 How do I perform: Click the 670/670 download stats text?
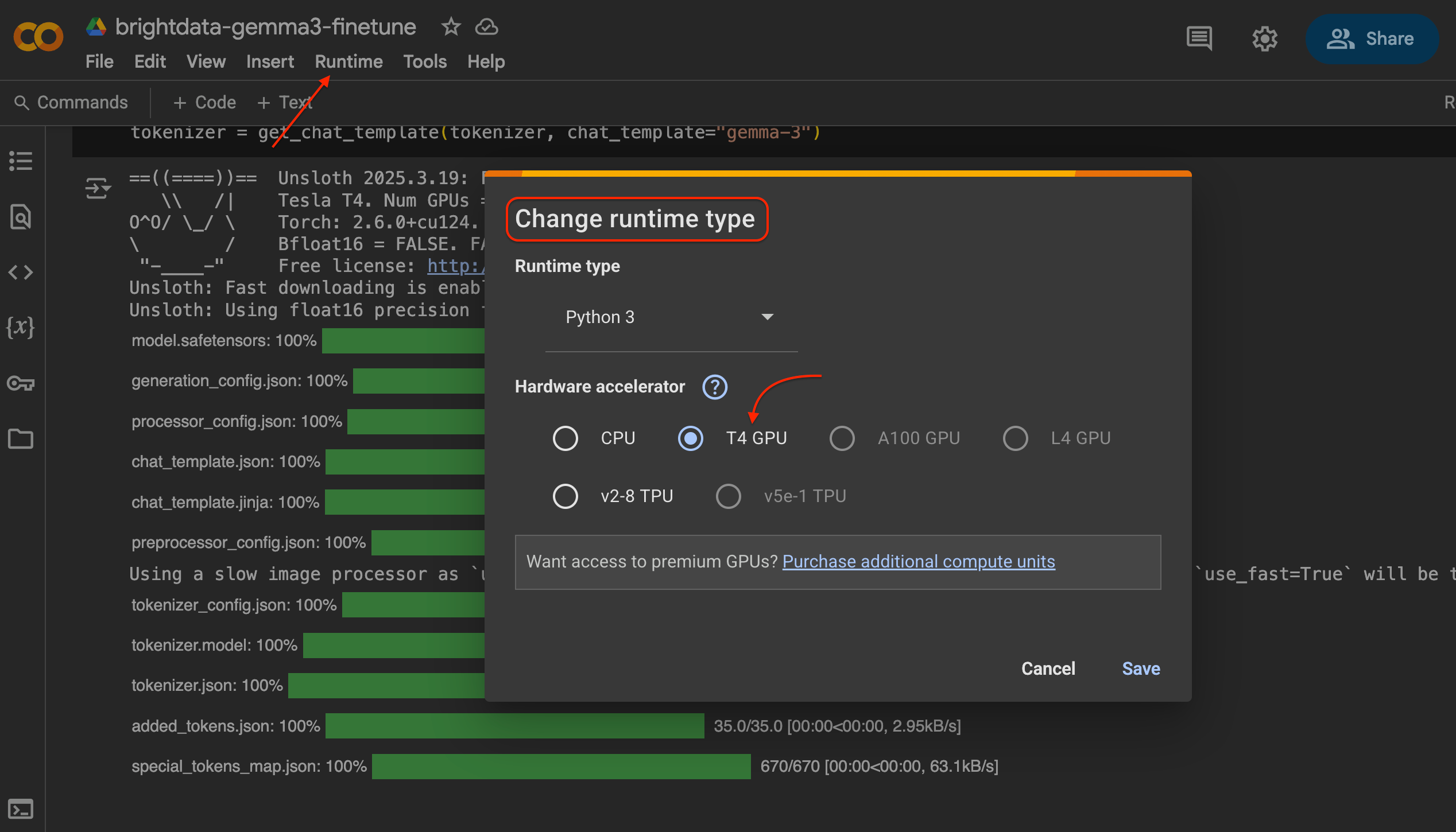[x=879, y=767]
